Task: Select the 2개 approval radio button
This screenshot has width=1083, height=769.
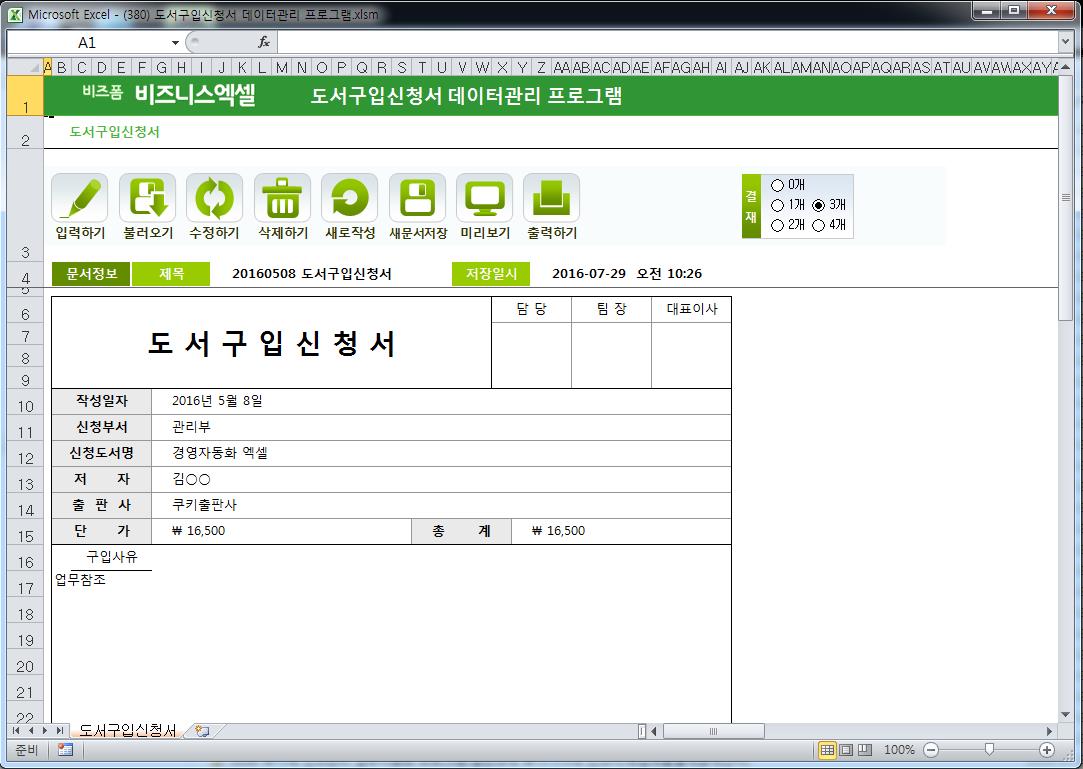Action: pyautogui.click(x=778, y=225)
